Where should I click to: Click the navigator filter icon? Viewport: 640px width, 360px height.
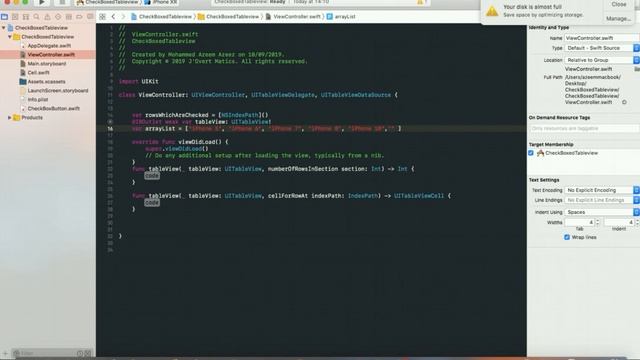tap(16, 353)
